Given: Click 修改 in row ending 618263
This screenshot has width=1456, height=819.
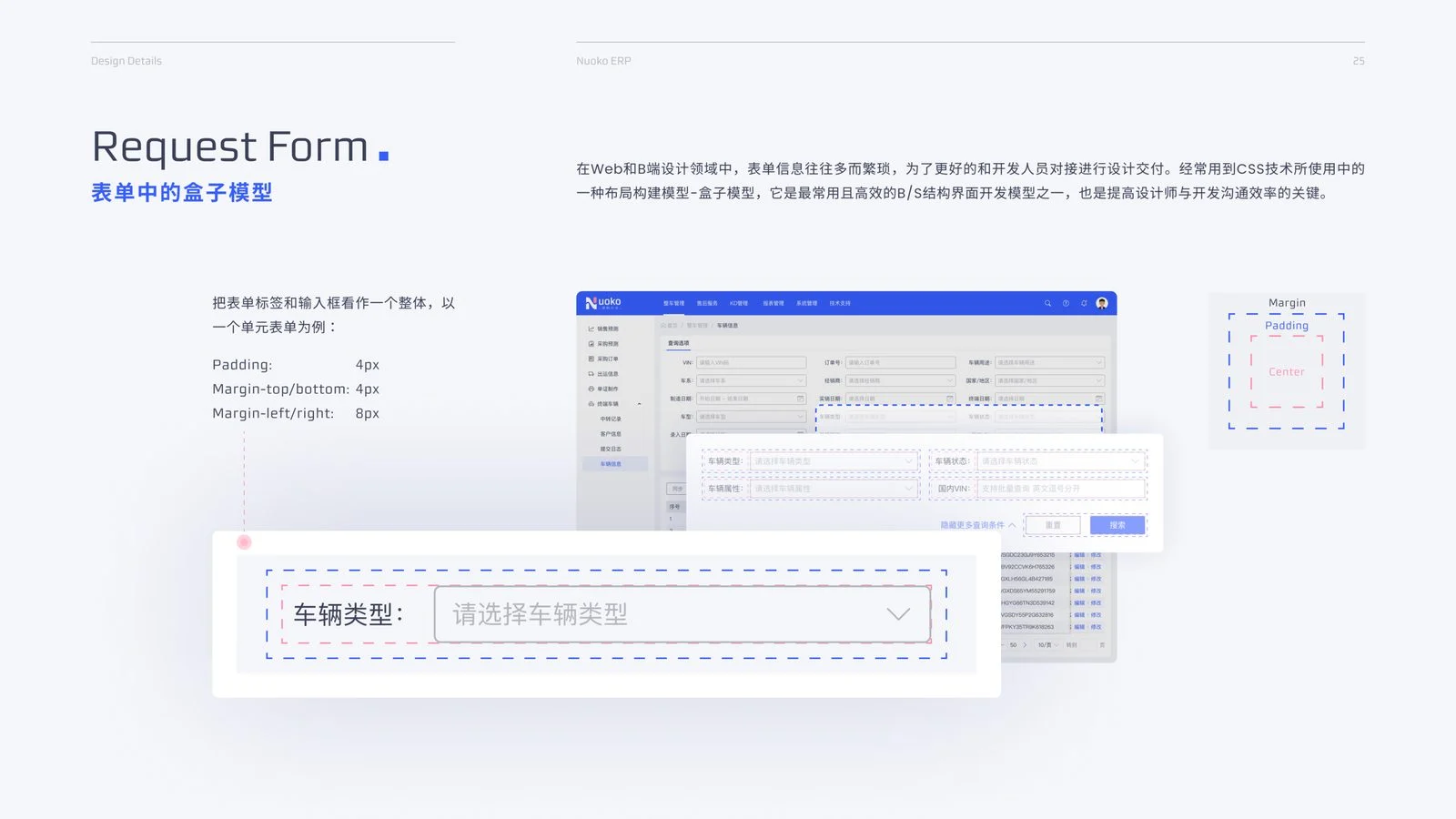Looking at the screenshot, I should click(1096, 627).
